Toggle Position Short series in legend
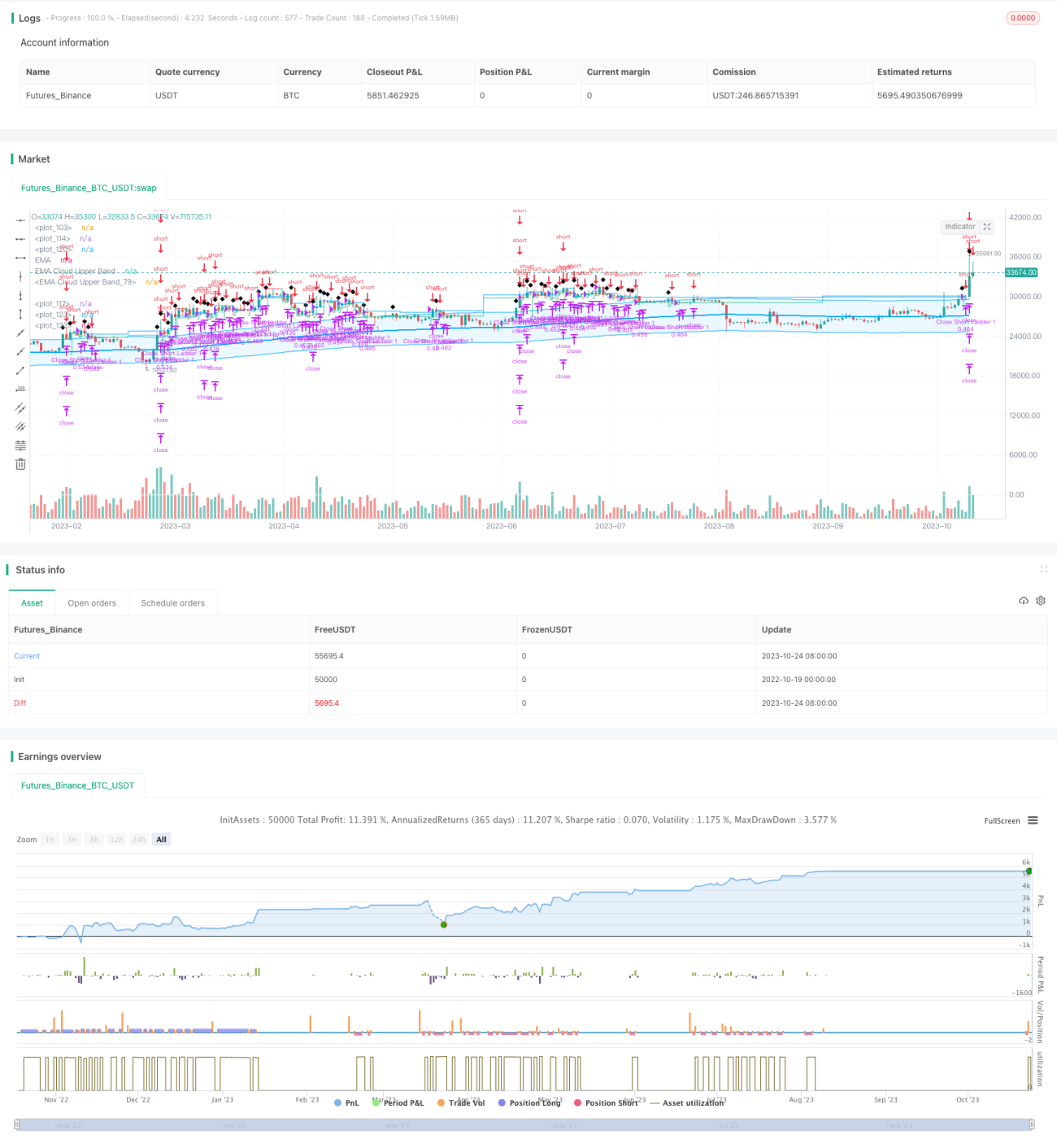The height and width of the screenshot is (1148, 1057). [606, 1103]
